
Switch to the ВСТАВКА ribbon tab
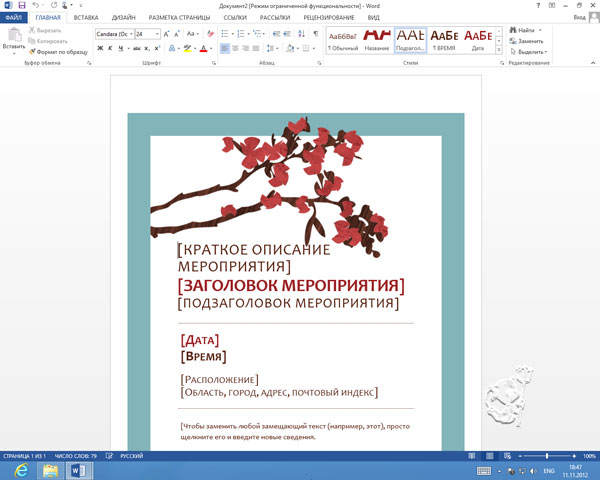pos(86,17)
